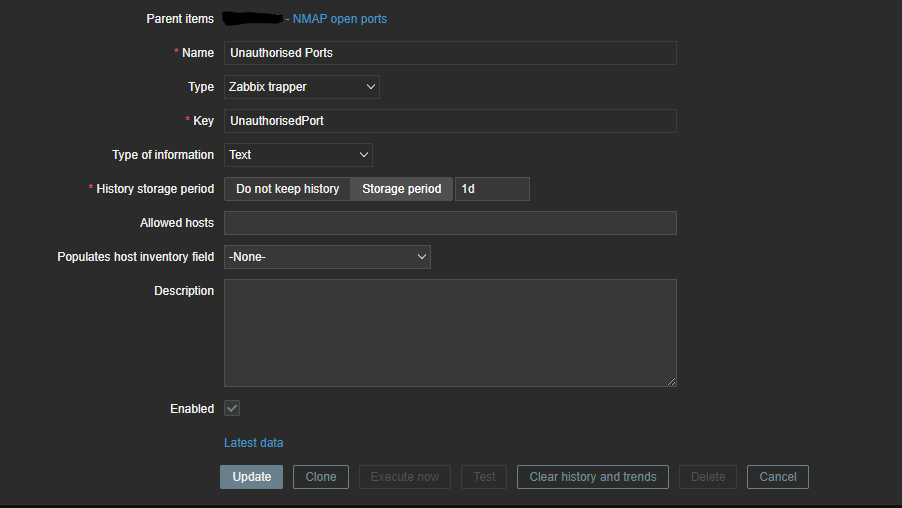Click the Clone button
This screenshot has height=508, width=902.
[x=320, y=477]
